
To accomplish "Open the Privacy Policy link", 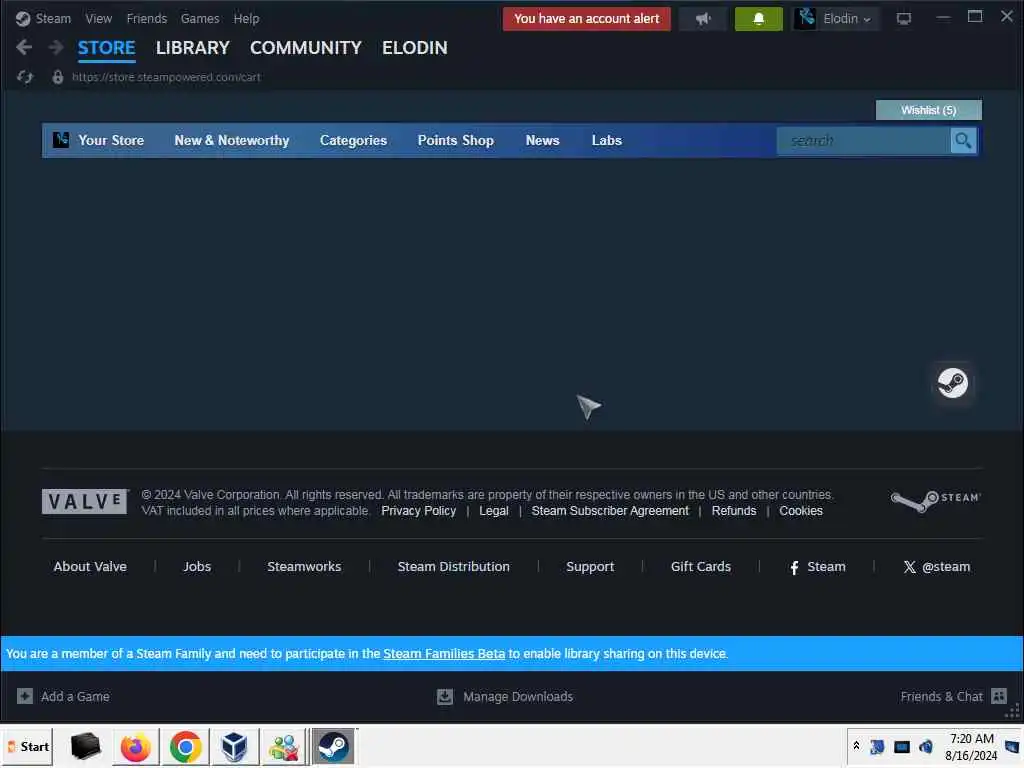I will [x=419, y=511].
